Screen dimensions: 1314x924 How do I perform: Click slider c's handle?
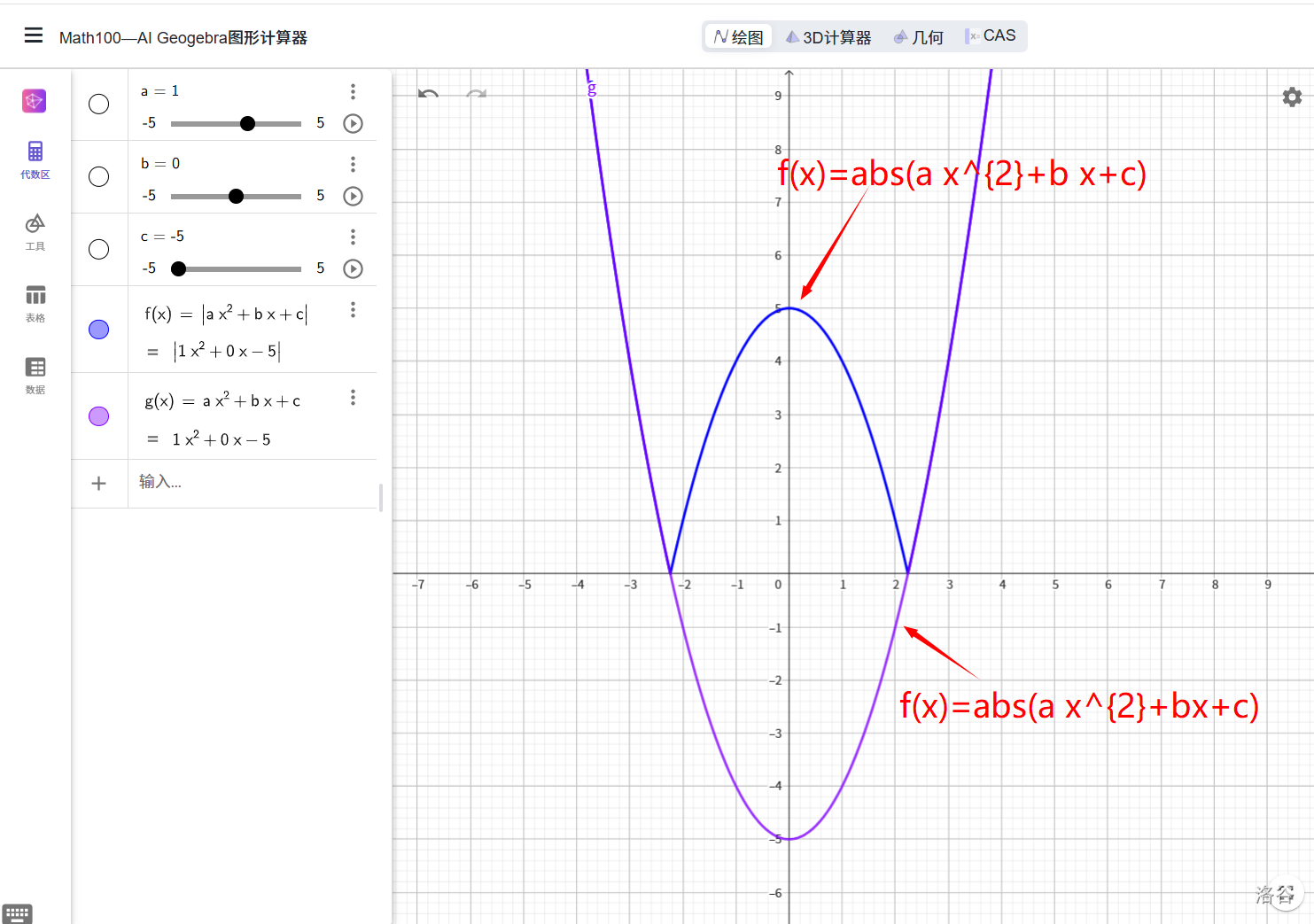[179, 269]
